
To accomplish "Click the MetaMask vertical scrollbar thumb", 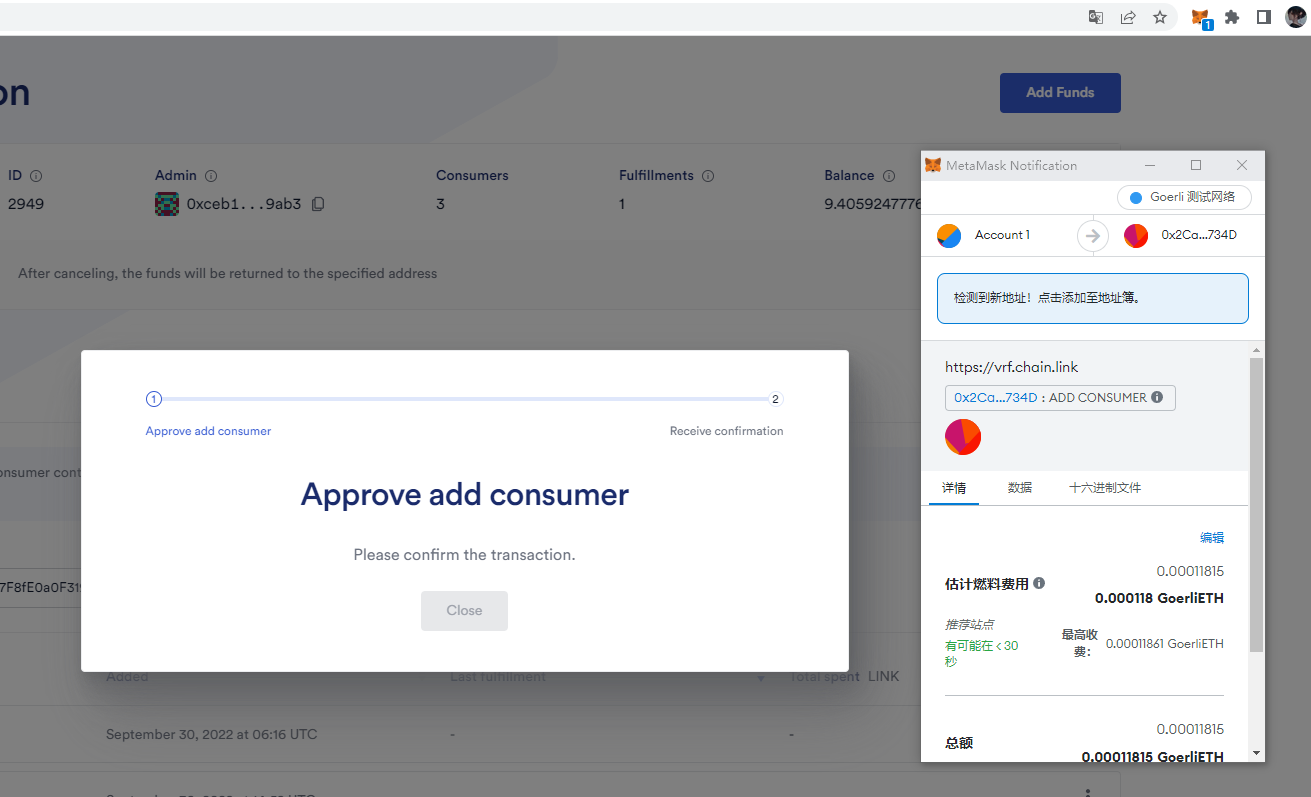I will pyautogui.click(x=1257, y=505).
